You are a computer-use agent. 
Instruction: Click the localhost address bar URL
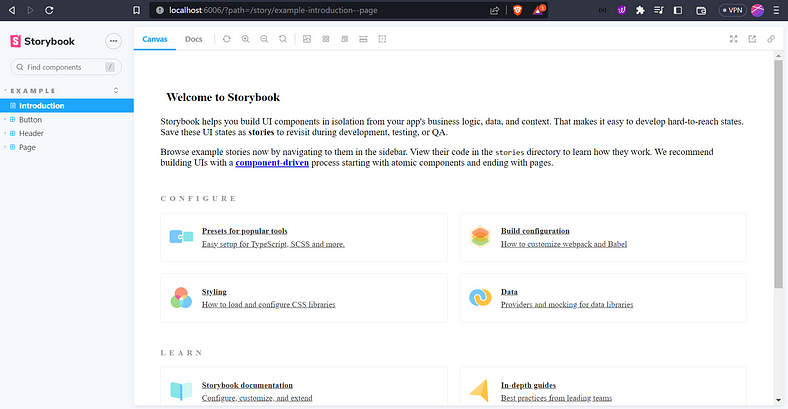(x=273, y=10)
